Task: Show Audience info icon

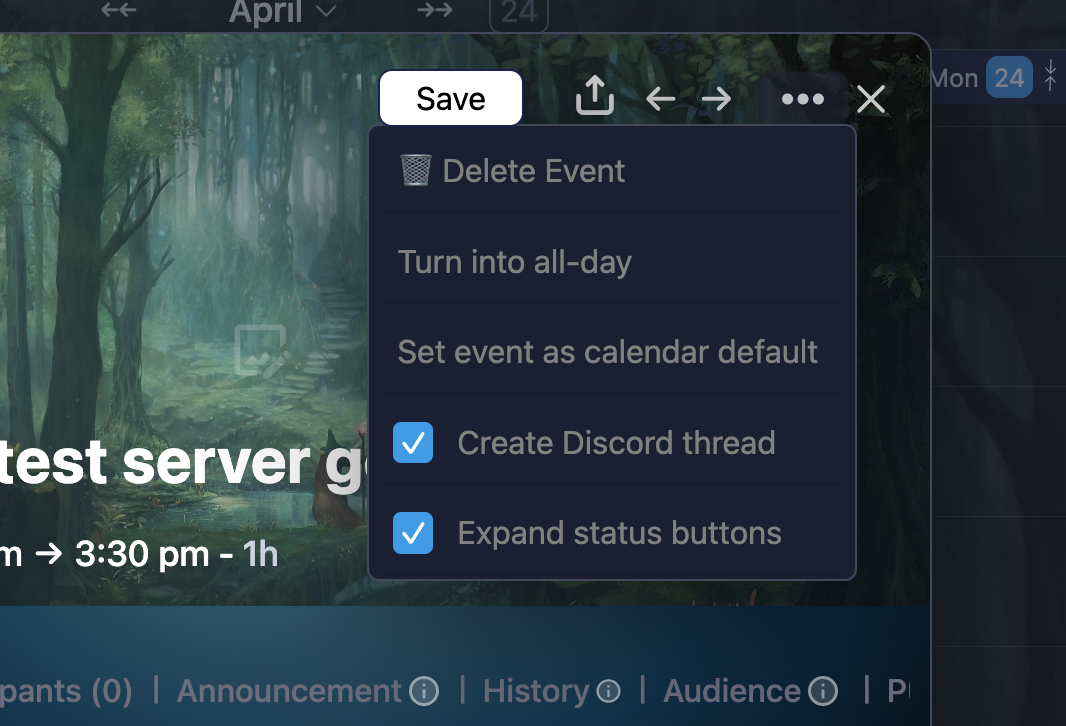Action: point(823,692)
